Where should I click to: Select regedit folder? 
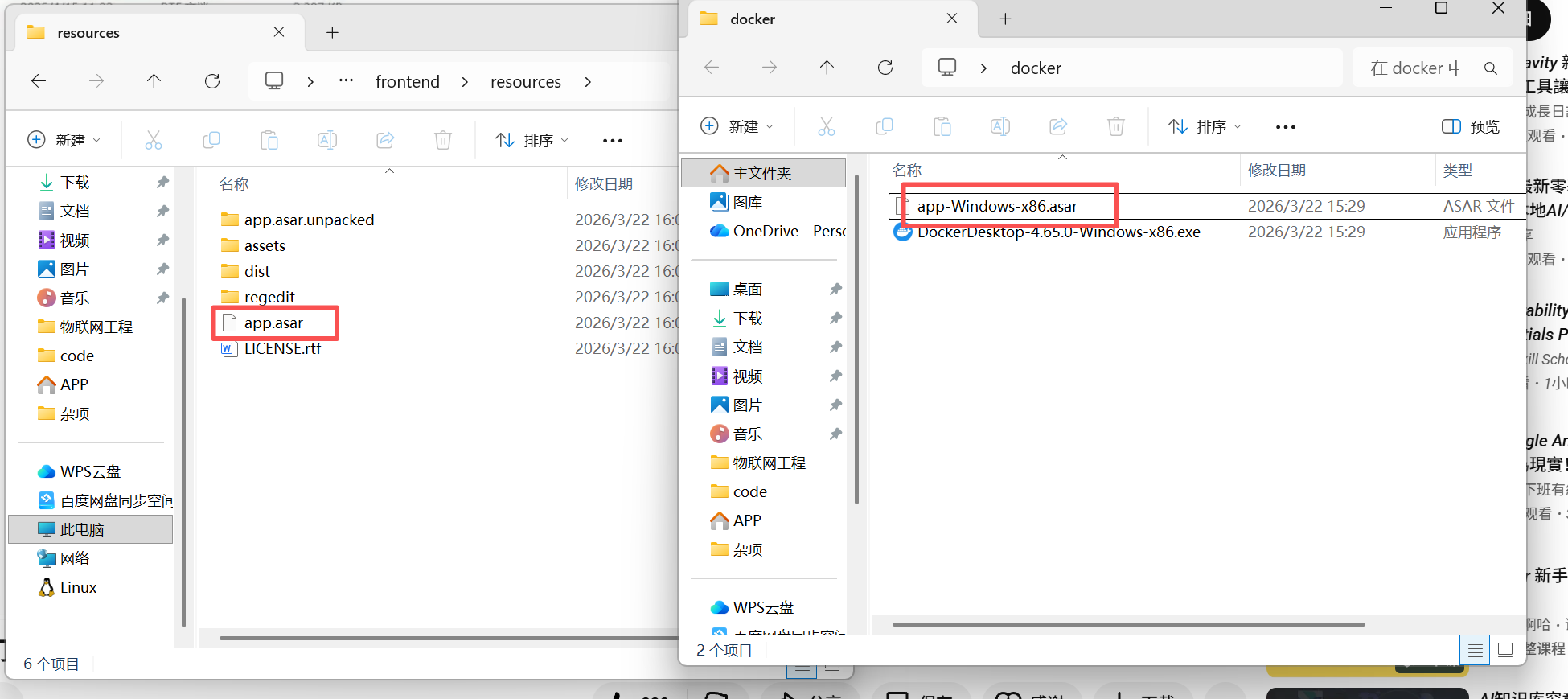(x=269, y=297)
